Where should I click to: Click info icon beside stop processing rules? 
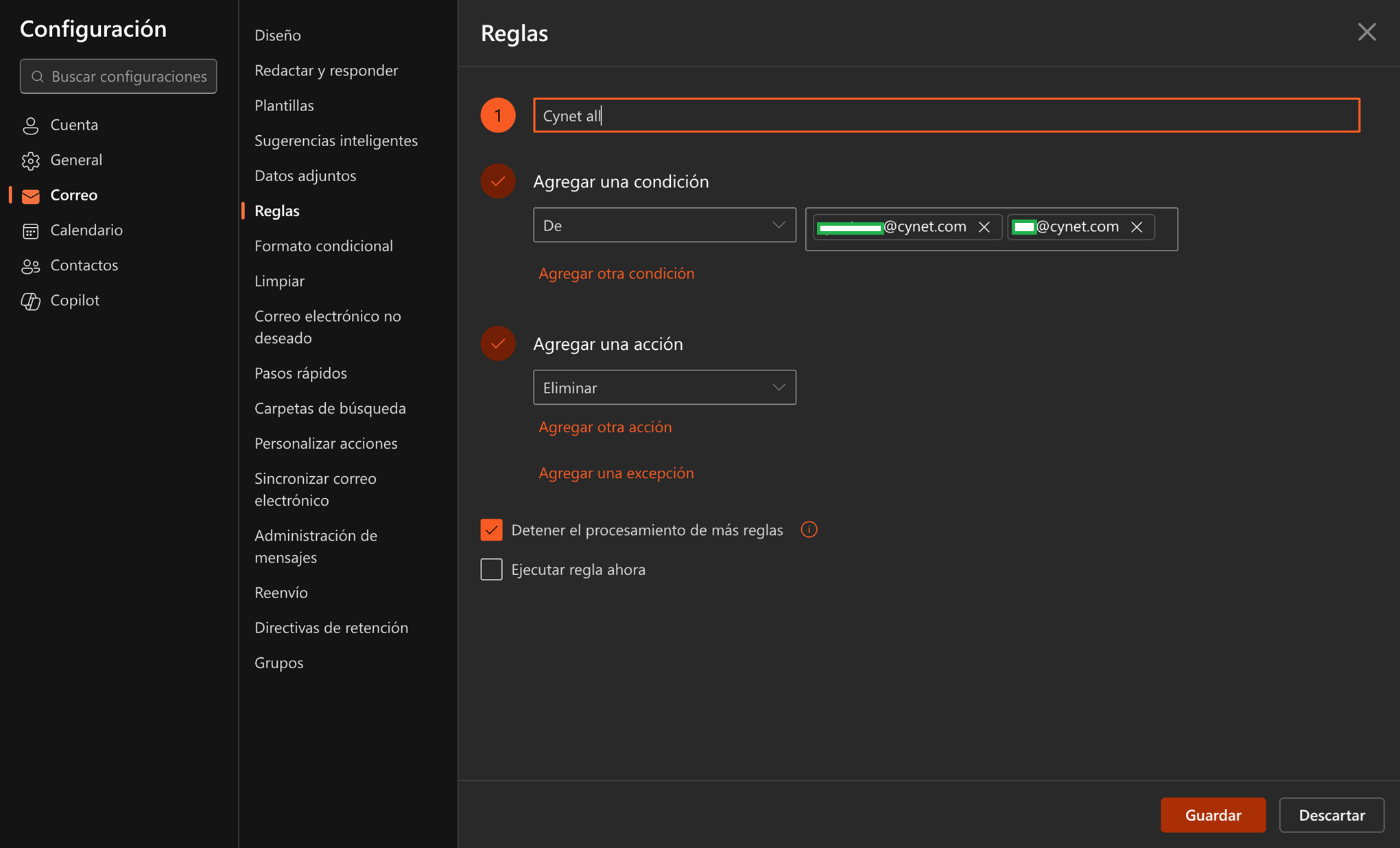pyautogui.click(x=809, y=530)
